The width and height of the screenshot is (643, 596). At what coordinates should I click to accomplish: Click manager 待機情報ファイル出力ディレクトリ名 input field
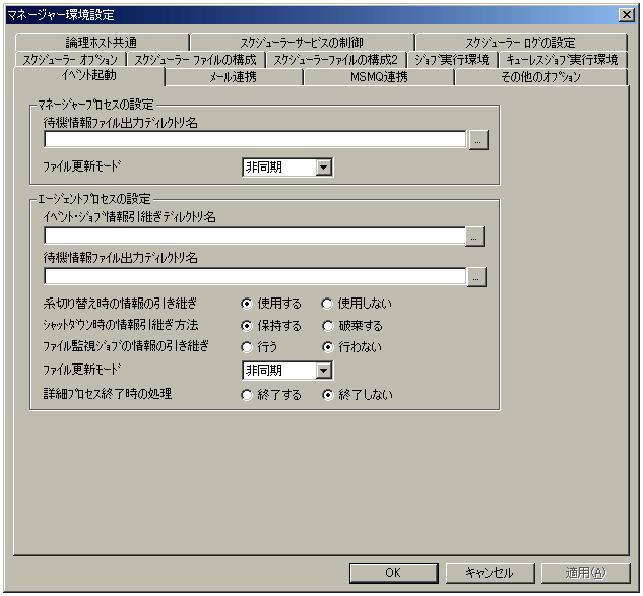point(255,139)
